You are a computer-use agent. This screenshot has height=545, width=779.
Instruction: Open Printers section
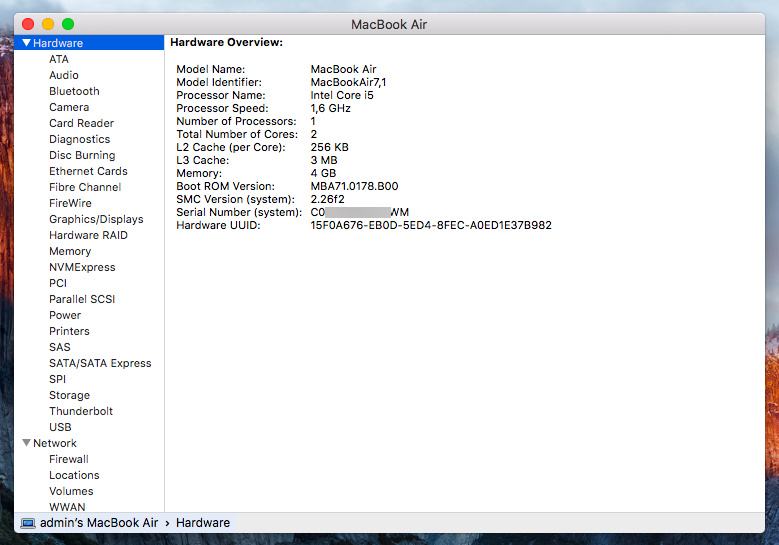pos(69,331)
